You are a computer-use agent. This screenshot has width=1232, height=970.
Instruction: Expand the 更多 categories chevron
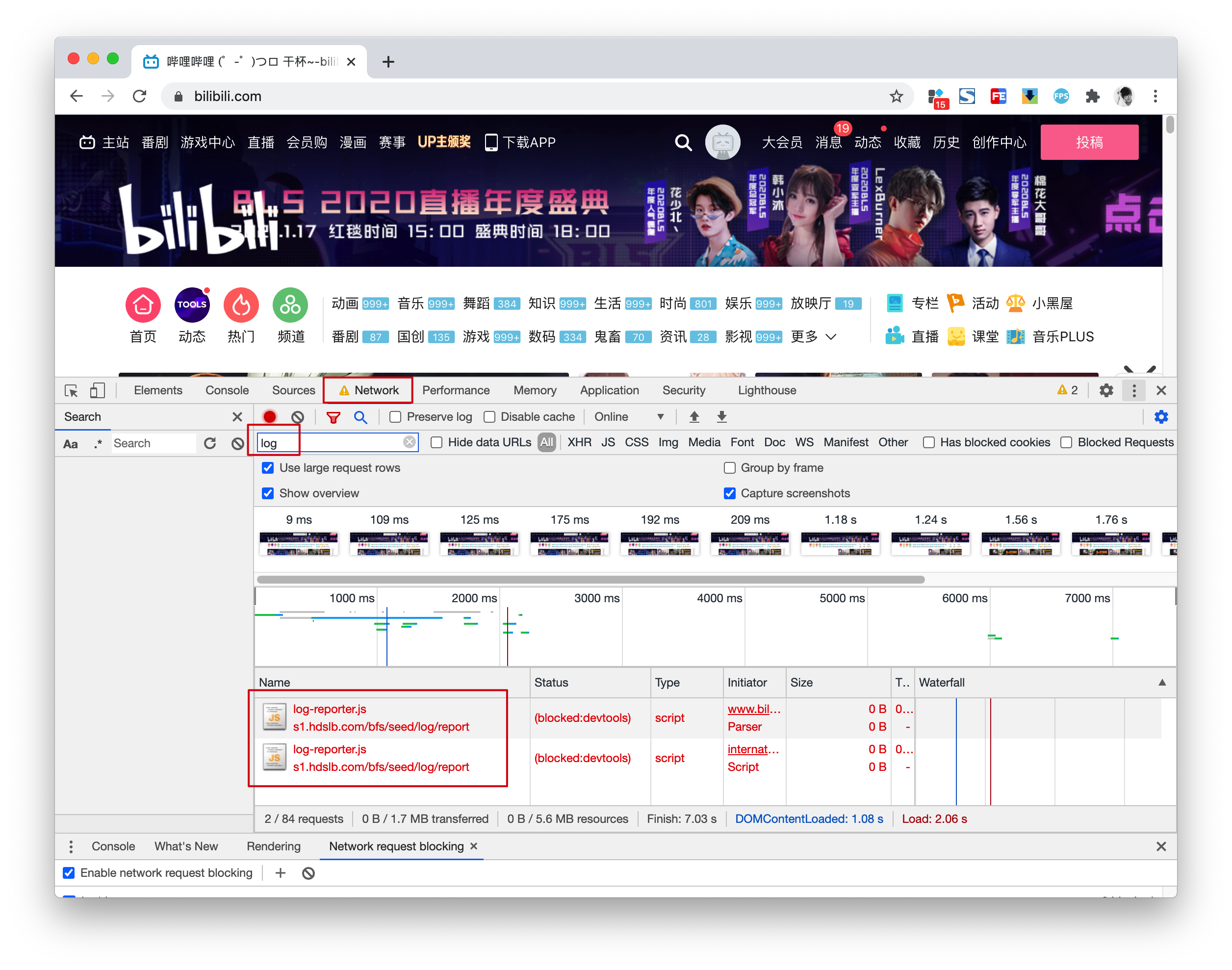coord(830,337)
